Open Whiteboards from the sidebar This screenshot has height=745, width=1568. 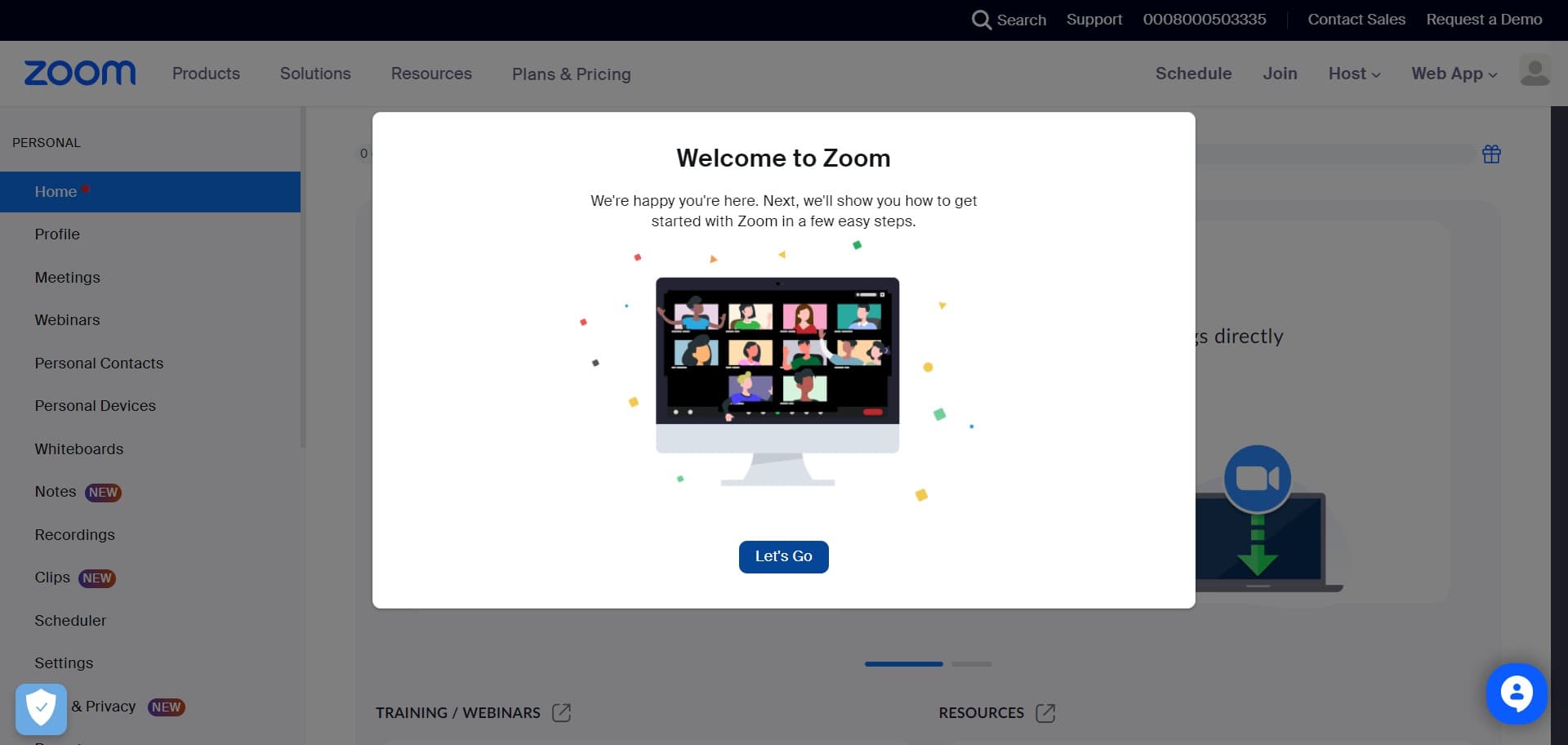(x=79, y=448)
